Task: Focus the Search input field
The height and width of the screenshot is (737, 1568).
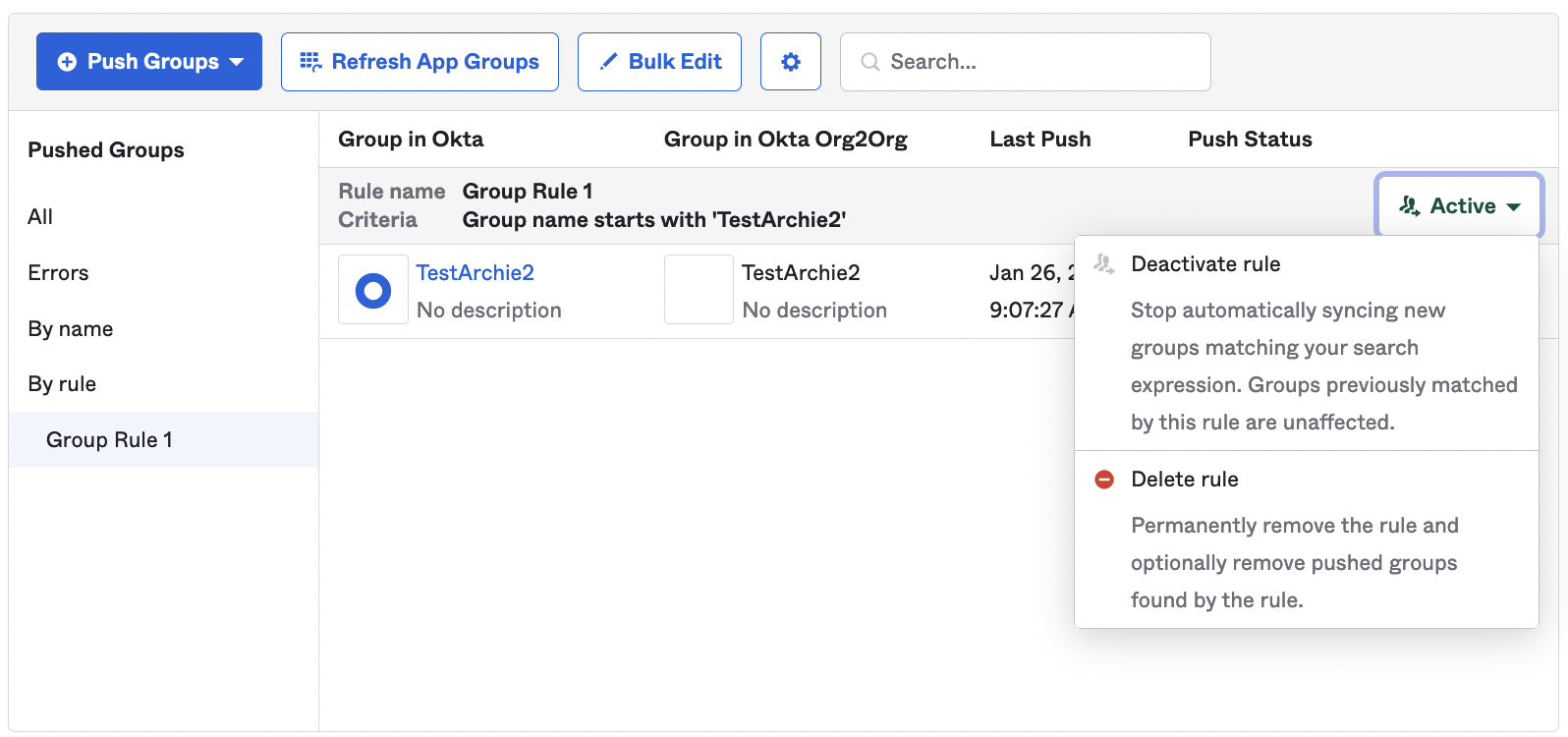Action: coord(1041,62)
